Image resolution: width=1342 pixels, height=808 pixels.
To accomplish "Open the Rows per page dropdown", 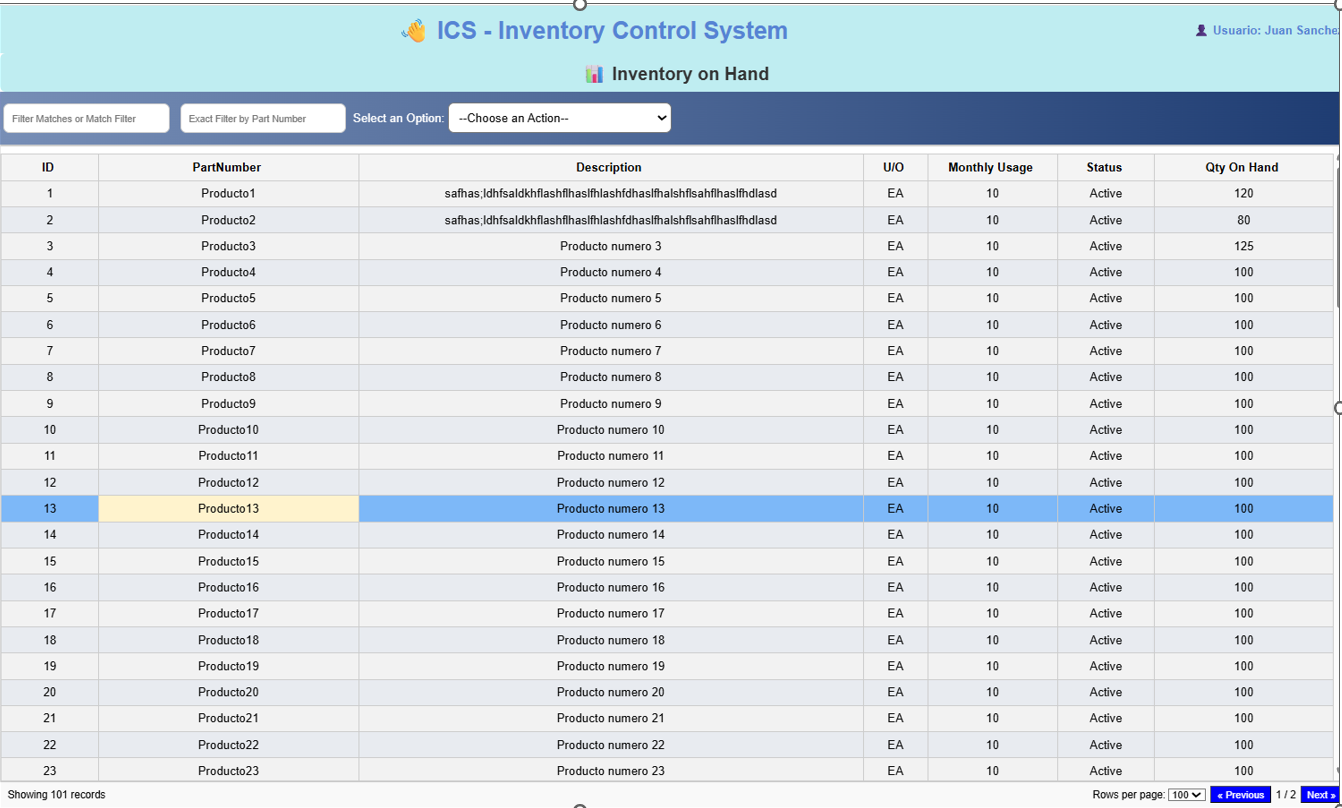I will [x=1186, y=795].
